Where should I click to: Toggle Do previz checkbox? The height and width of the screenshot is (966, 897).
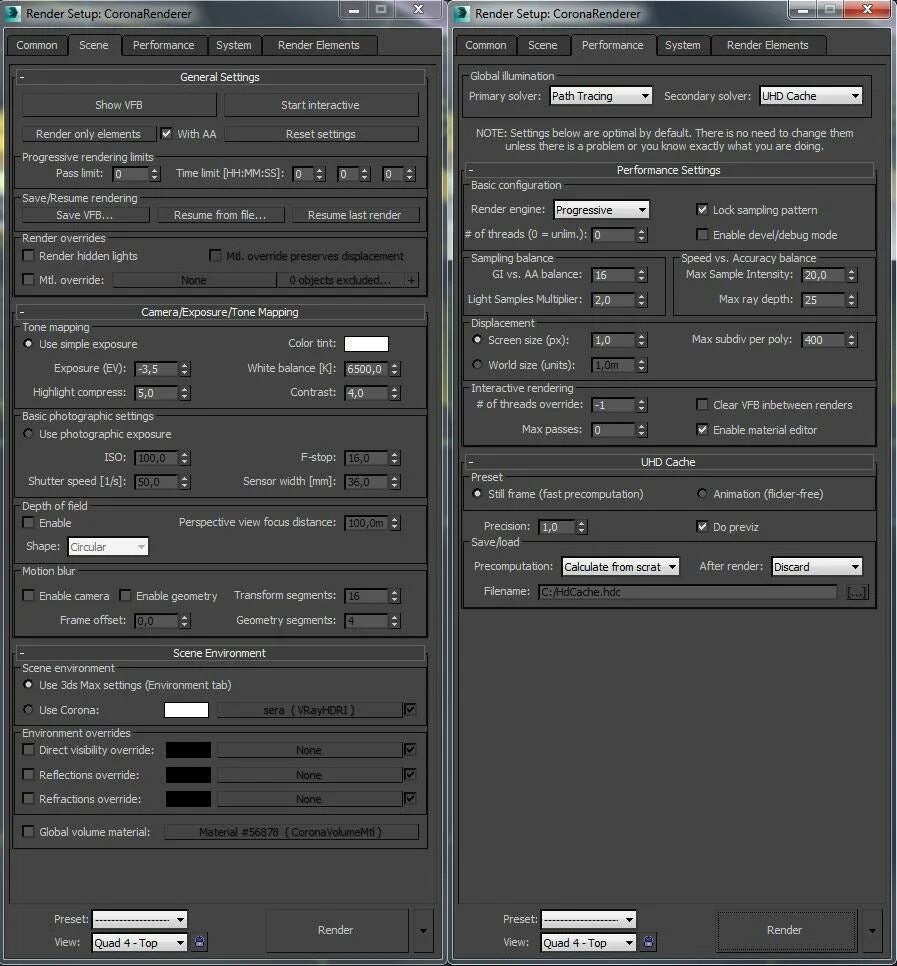(x=702, y=527)
